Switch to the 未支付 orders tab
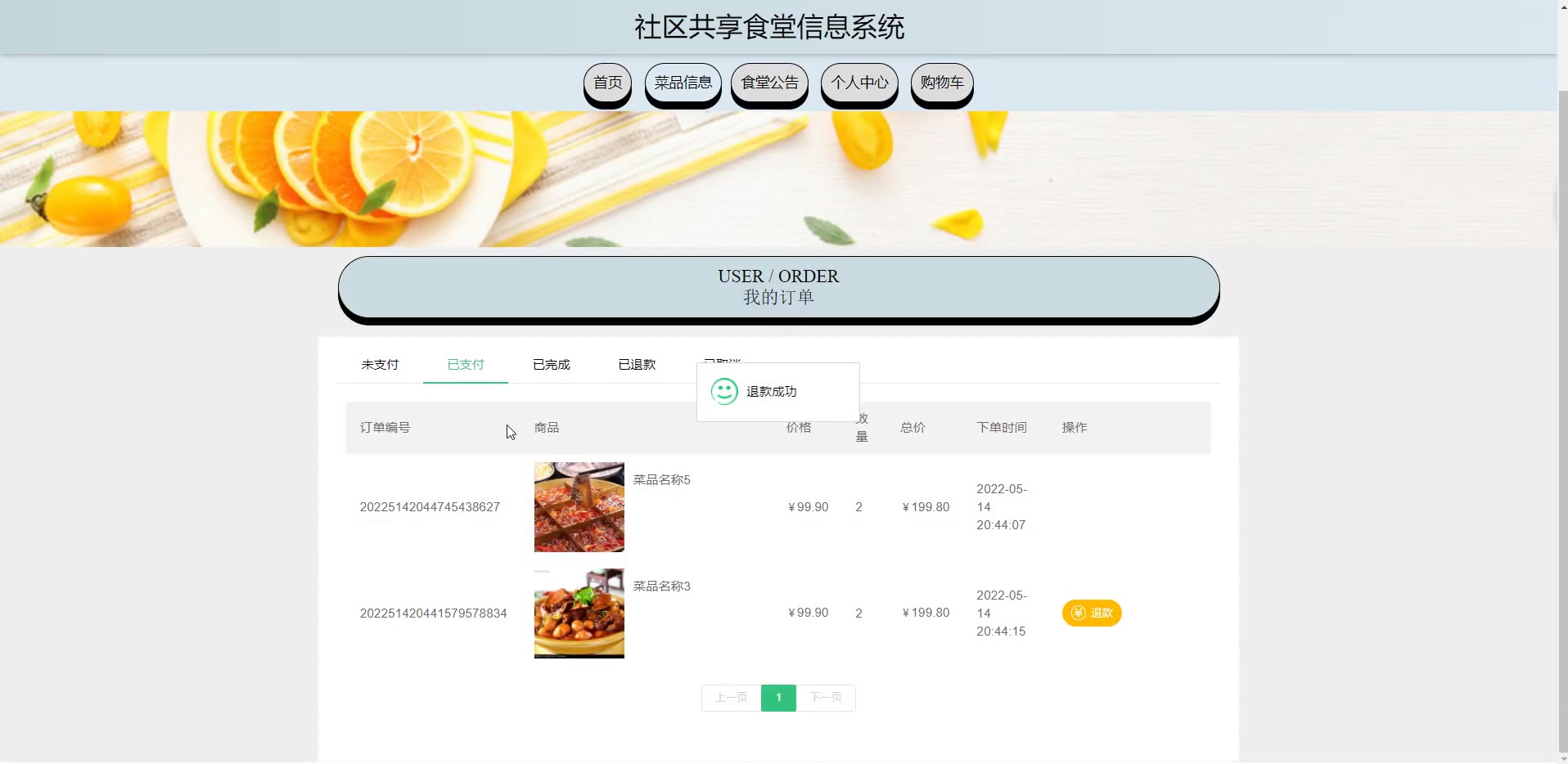The width and height of the screenshot is (1568, 764). coord(380,365)
